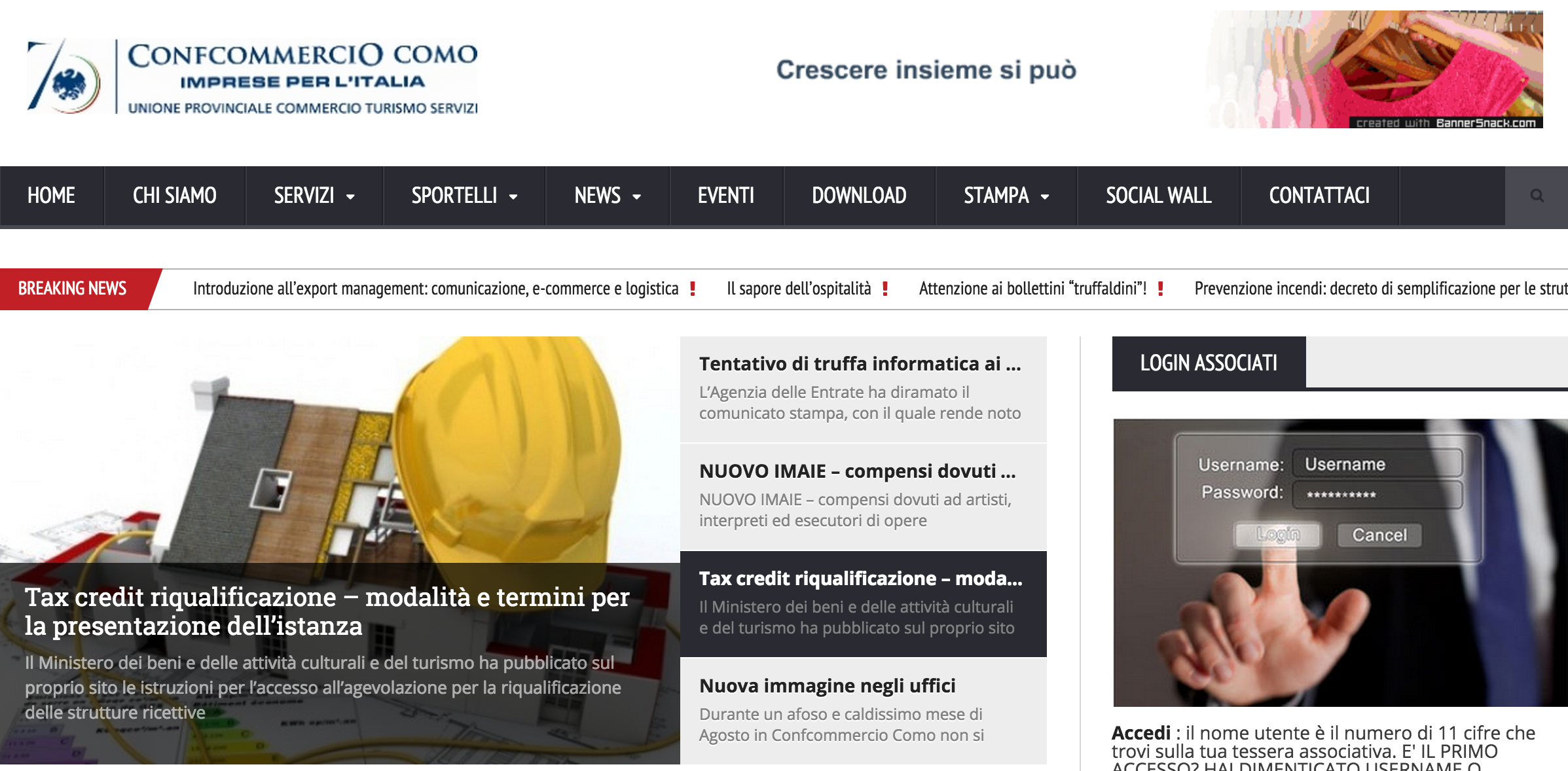Expand the SERVIZI dropdown menu

(312, 195)
